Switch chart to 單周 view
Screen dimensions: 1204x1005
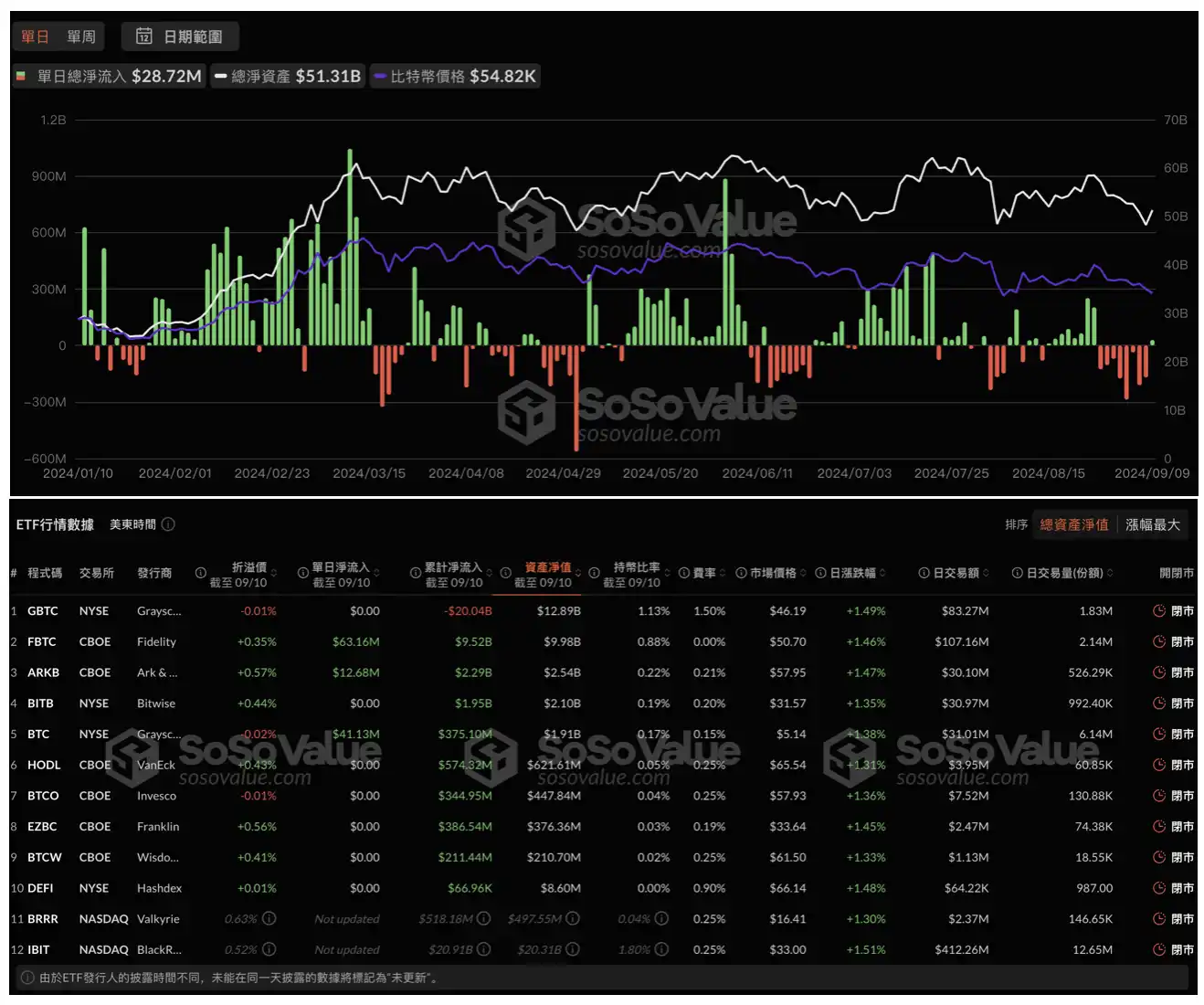81,37
